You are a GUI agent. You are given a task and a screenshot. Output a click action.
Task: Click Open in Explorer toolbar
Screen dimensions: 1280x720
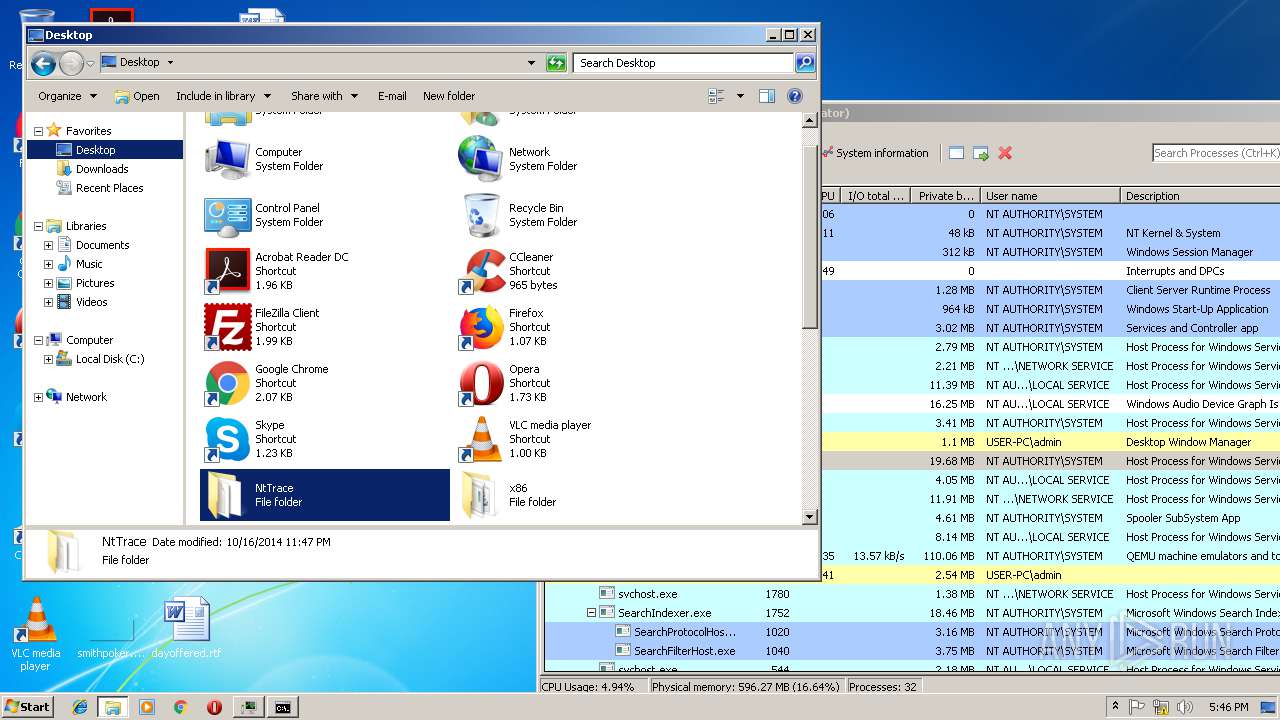(136, 96)
